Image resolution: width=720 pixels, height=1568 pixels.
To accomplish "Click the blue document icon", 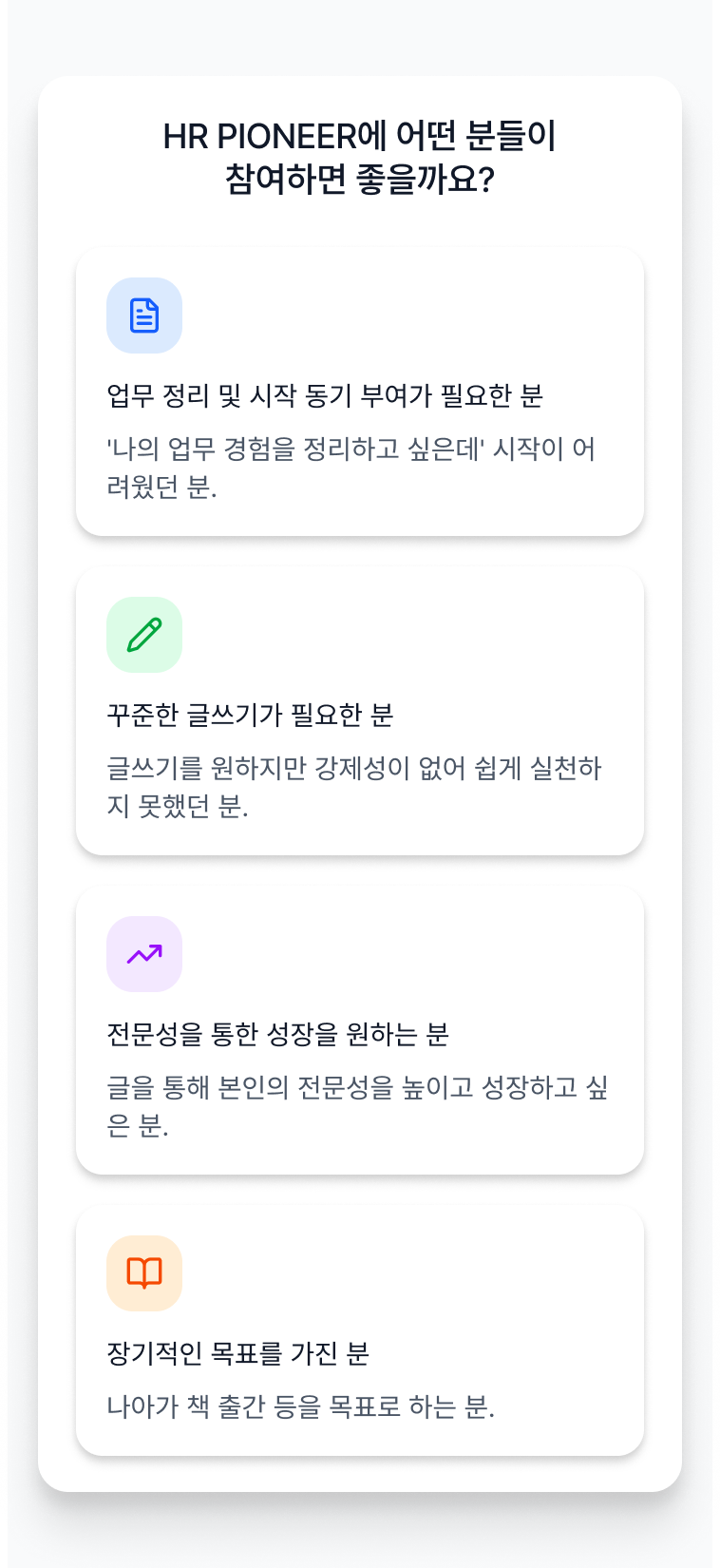I will [x=144, y=316].
